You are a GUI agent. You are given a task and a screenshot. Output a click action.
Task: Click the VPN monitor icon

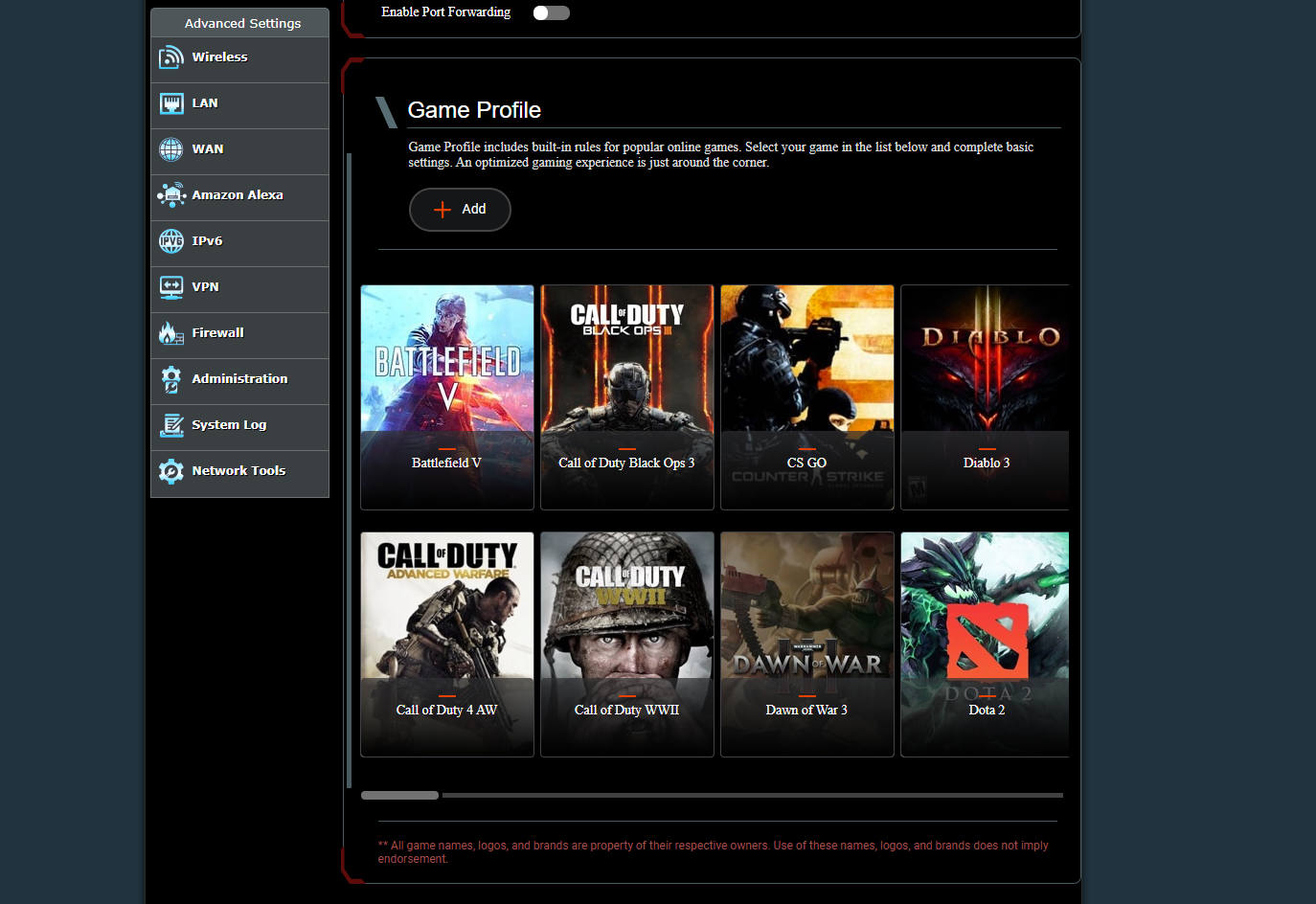tap(171, 287)
